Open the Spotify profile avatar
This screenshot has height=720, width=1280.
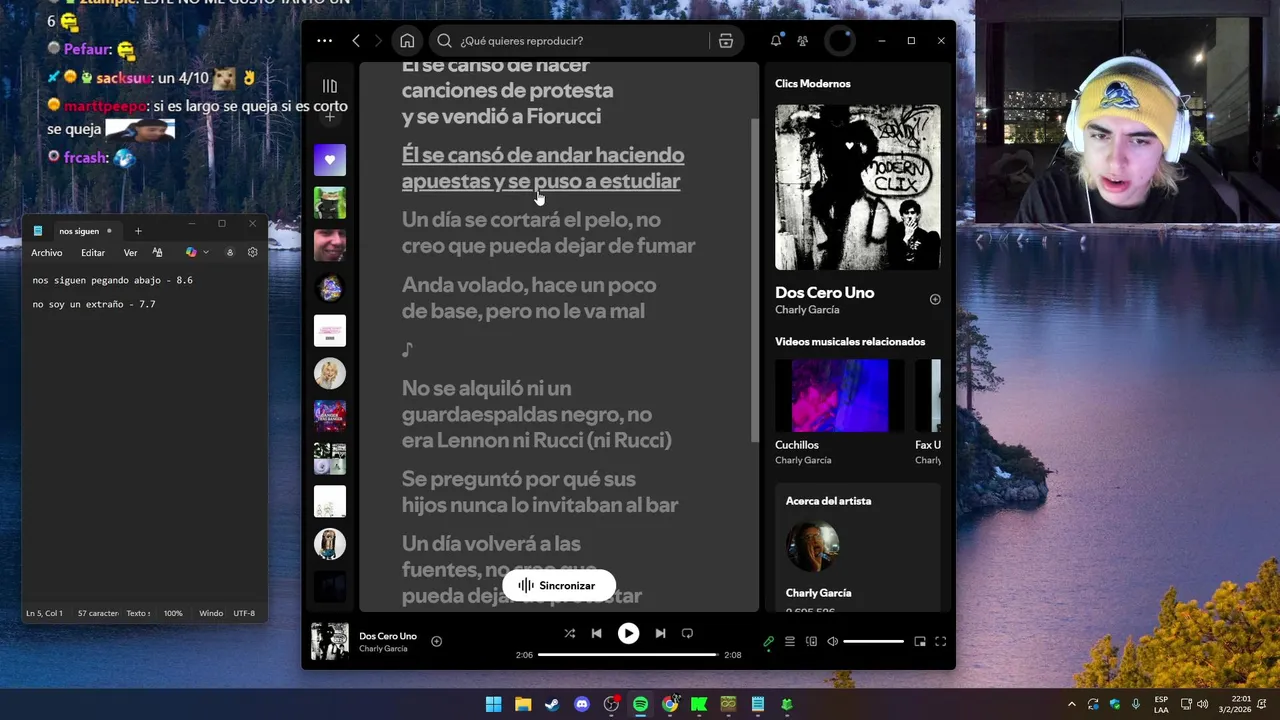coord(840,41)
